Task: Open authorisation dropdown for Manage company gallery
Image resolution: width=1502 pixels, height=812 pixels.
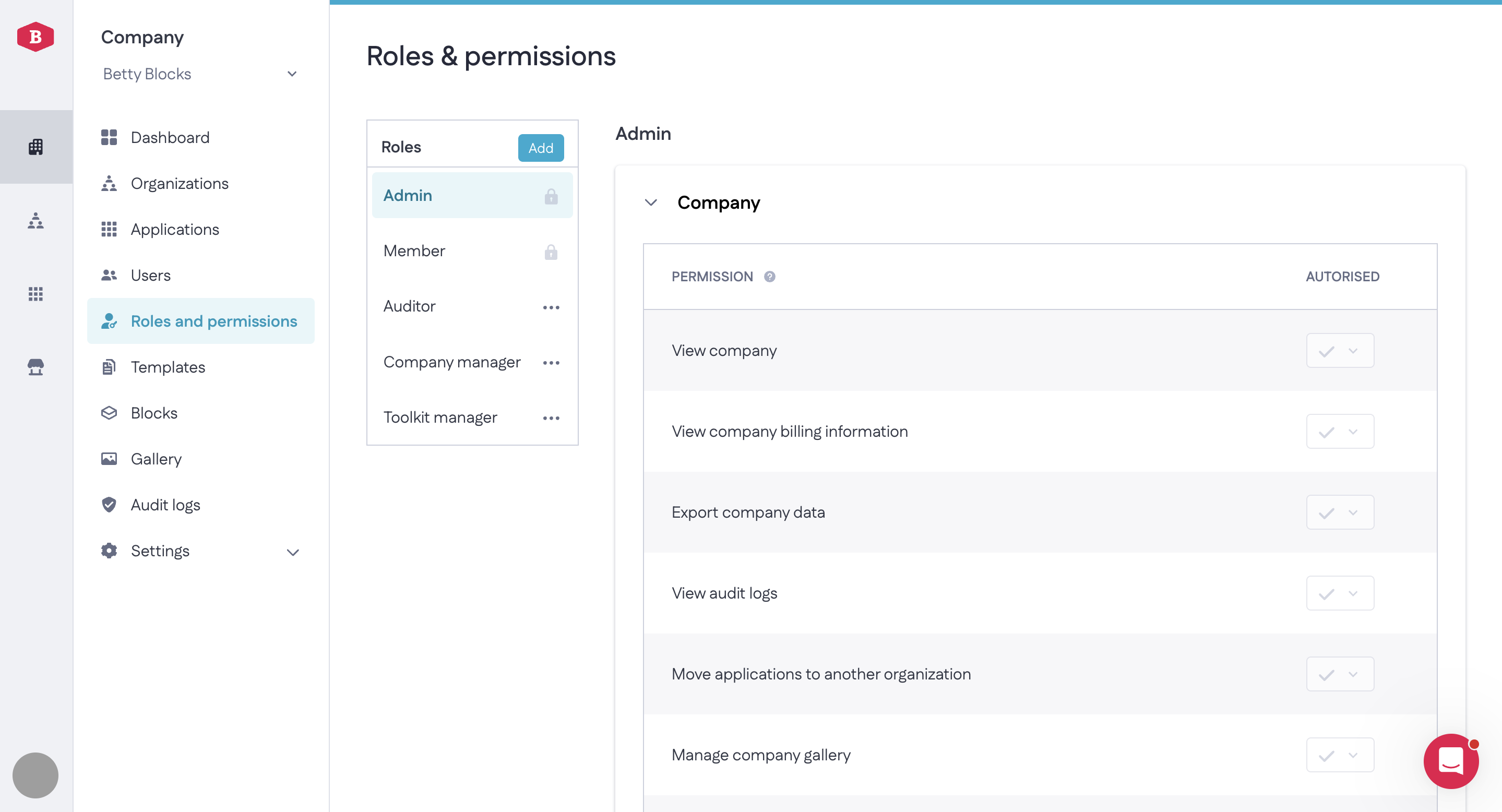Action: (x=1340, y=755)
